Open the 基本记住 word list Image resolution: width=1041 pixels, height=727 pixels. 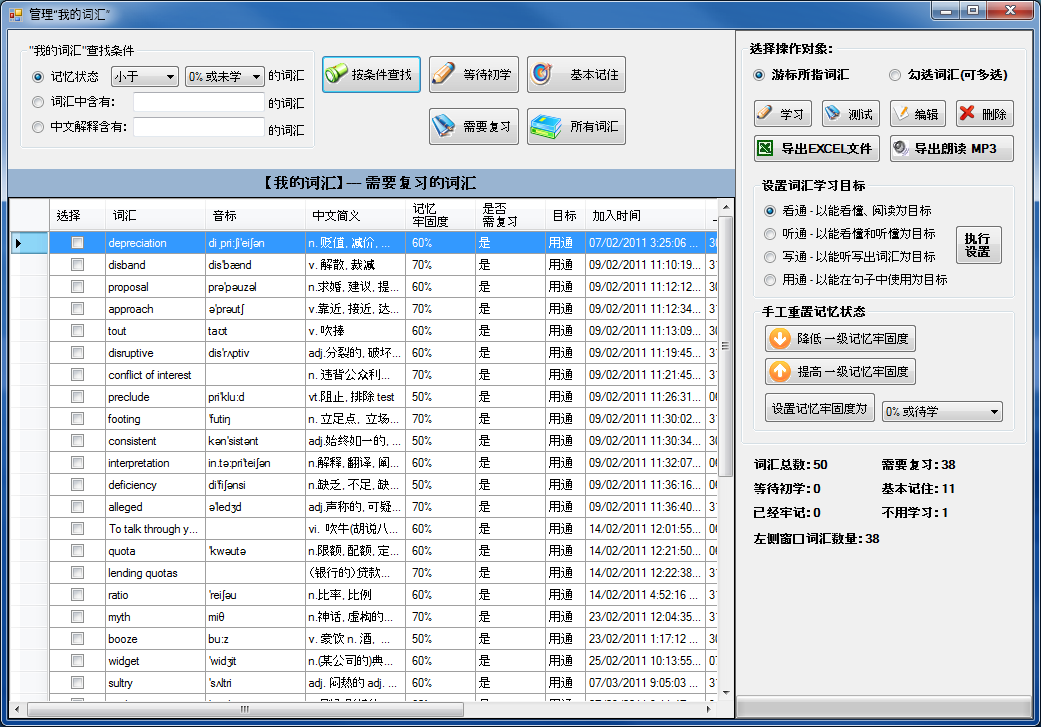(576, 75)
